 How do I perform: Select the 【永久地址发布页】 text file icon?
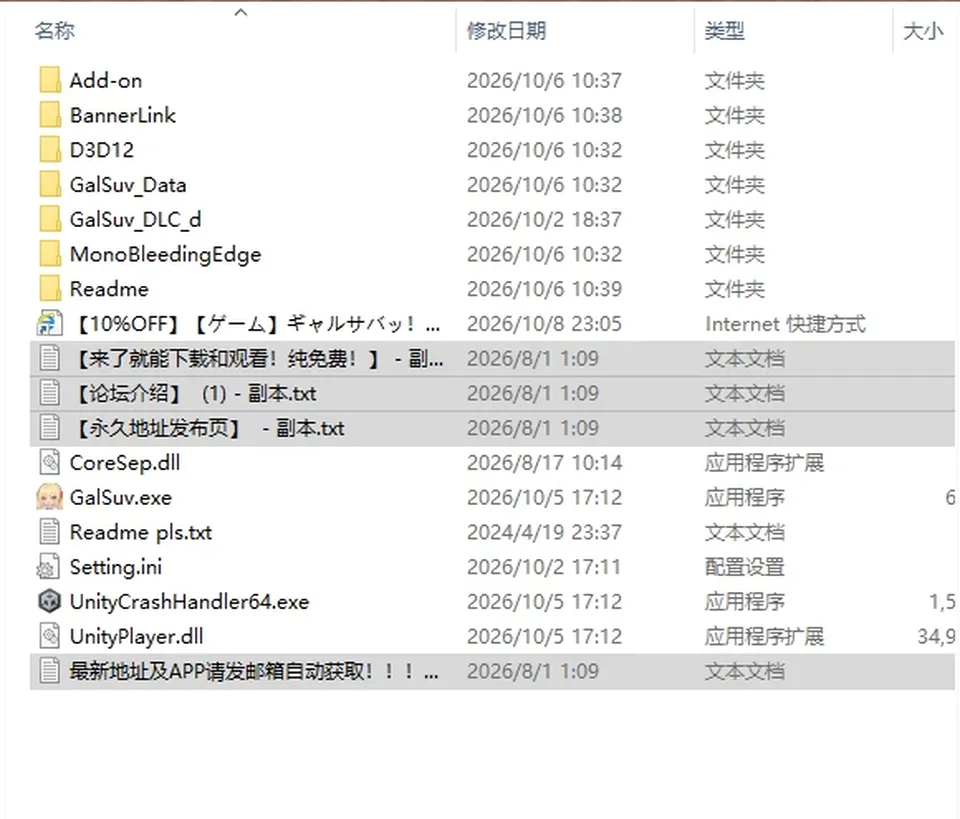[50, 428]
